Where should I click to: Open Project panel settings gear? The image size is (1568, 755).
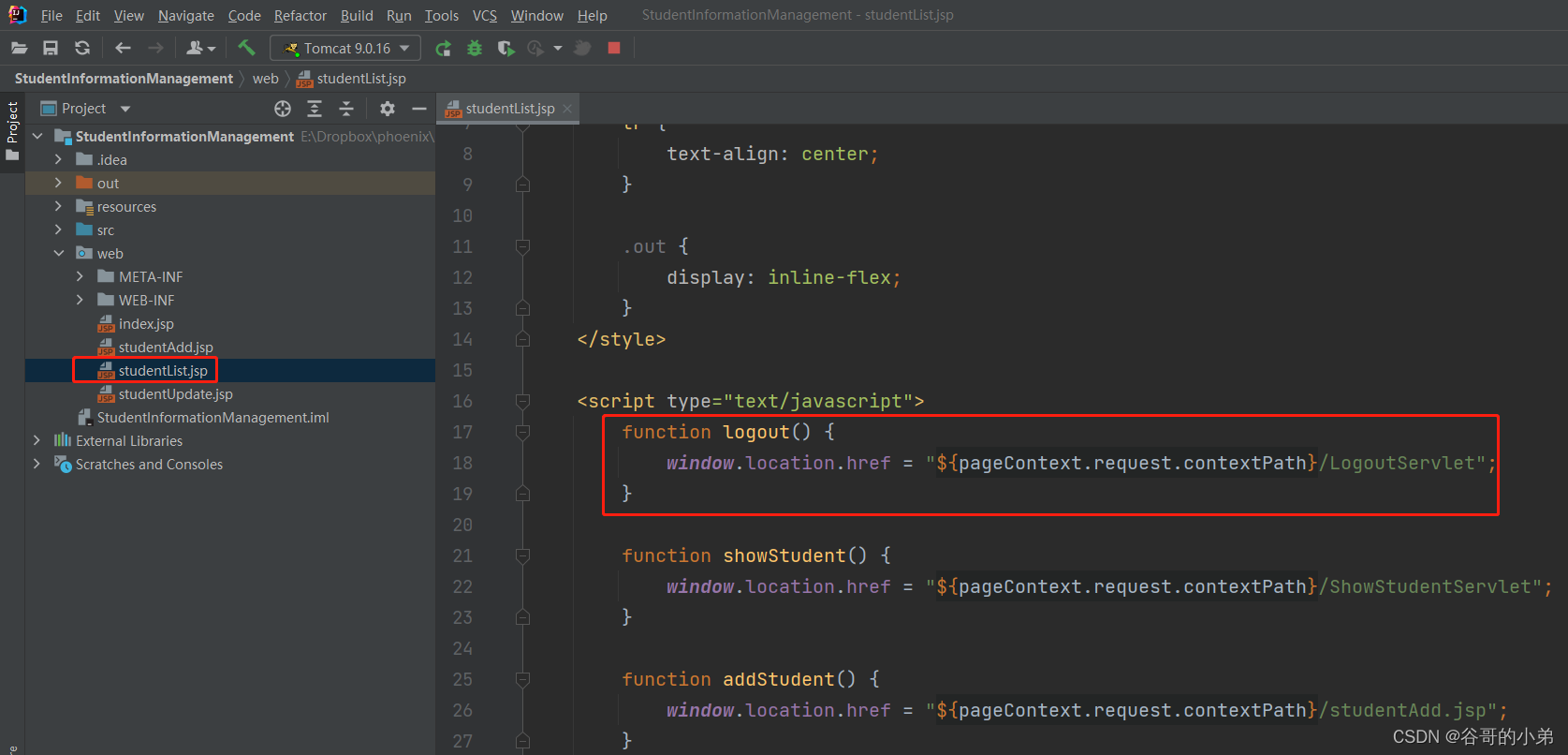[x=388, y=109]
